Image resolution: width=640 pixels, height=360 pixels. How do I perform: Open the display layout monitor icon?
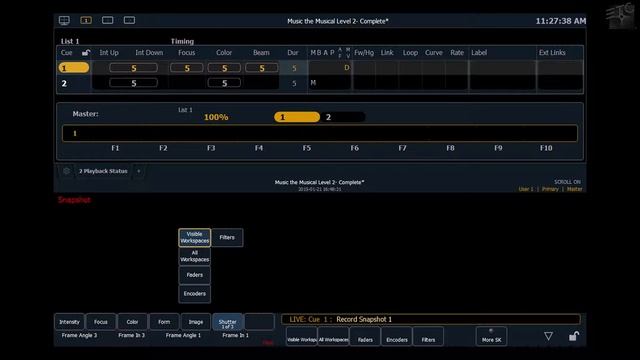pyautogui.click(x=64, y=20)
